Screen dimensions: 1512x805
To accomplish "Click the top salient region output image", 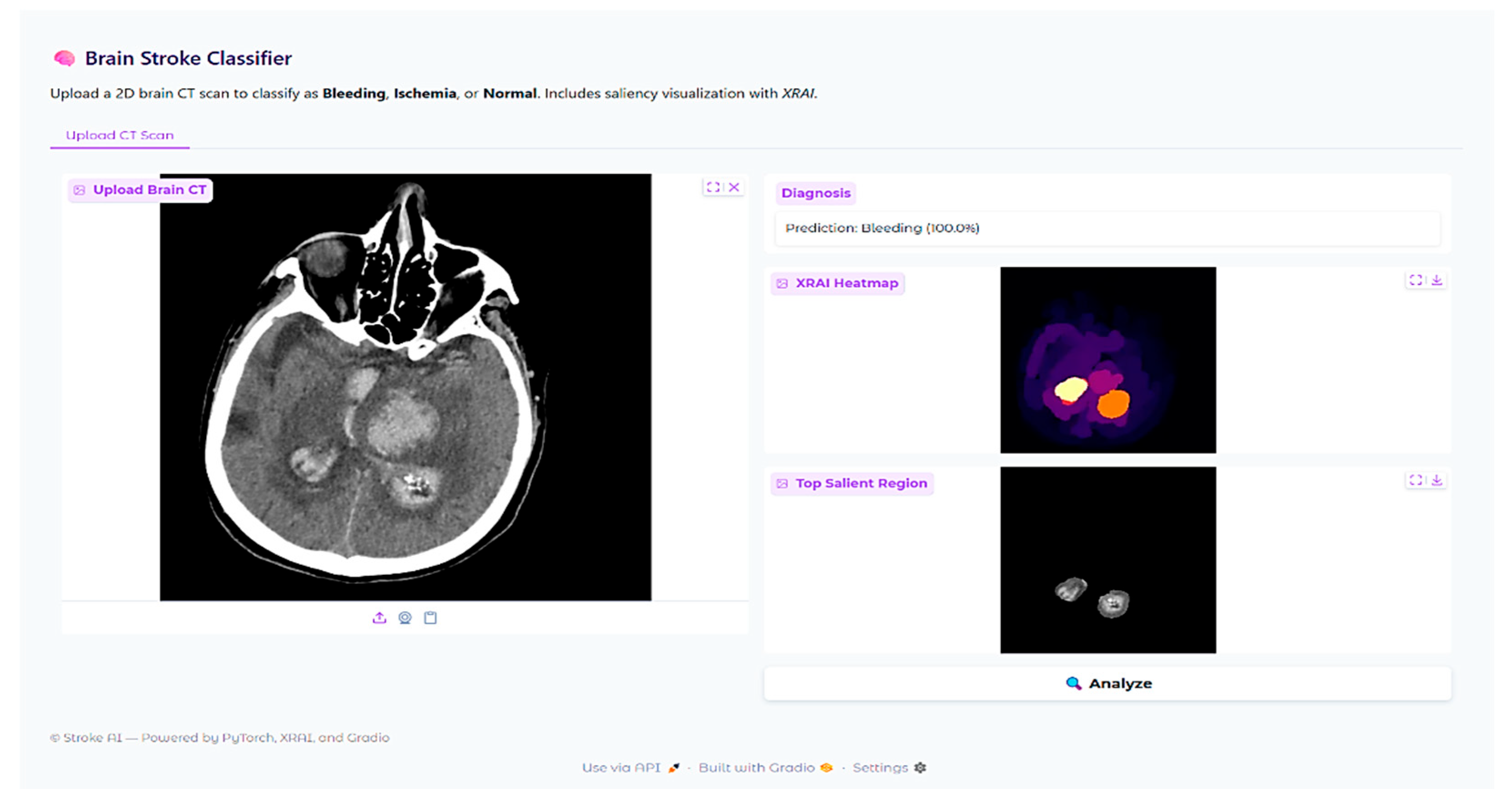I will click(x=1107, y=560).
